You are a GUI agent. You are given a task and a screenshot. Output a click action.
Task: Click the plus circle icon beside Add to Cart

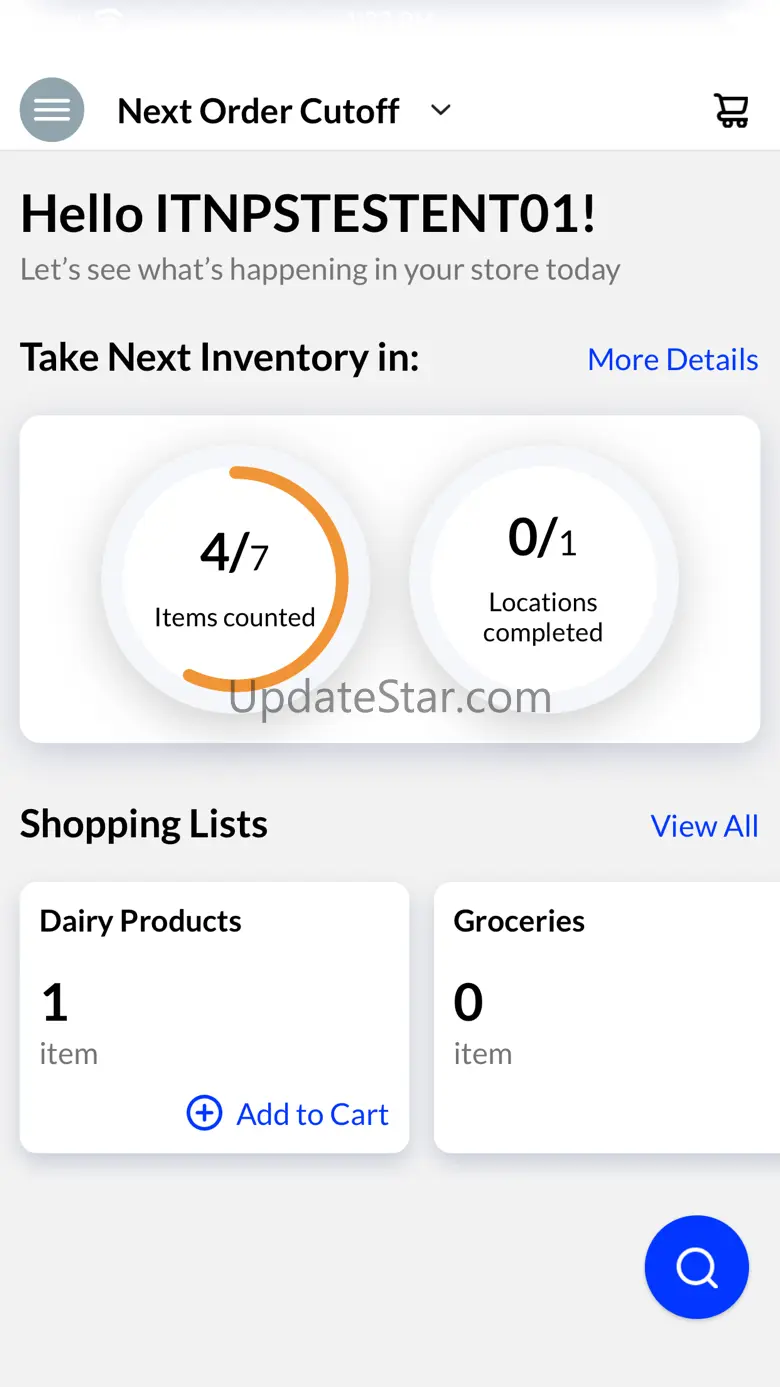coord(205,1113)
